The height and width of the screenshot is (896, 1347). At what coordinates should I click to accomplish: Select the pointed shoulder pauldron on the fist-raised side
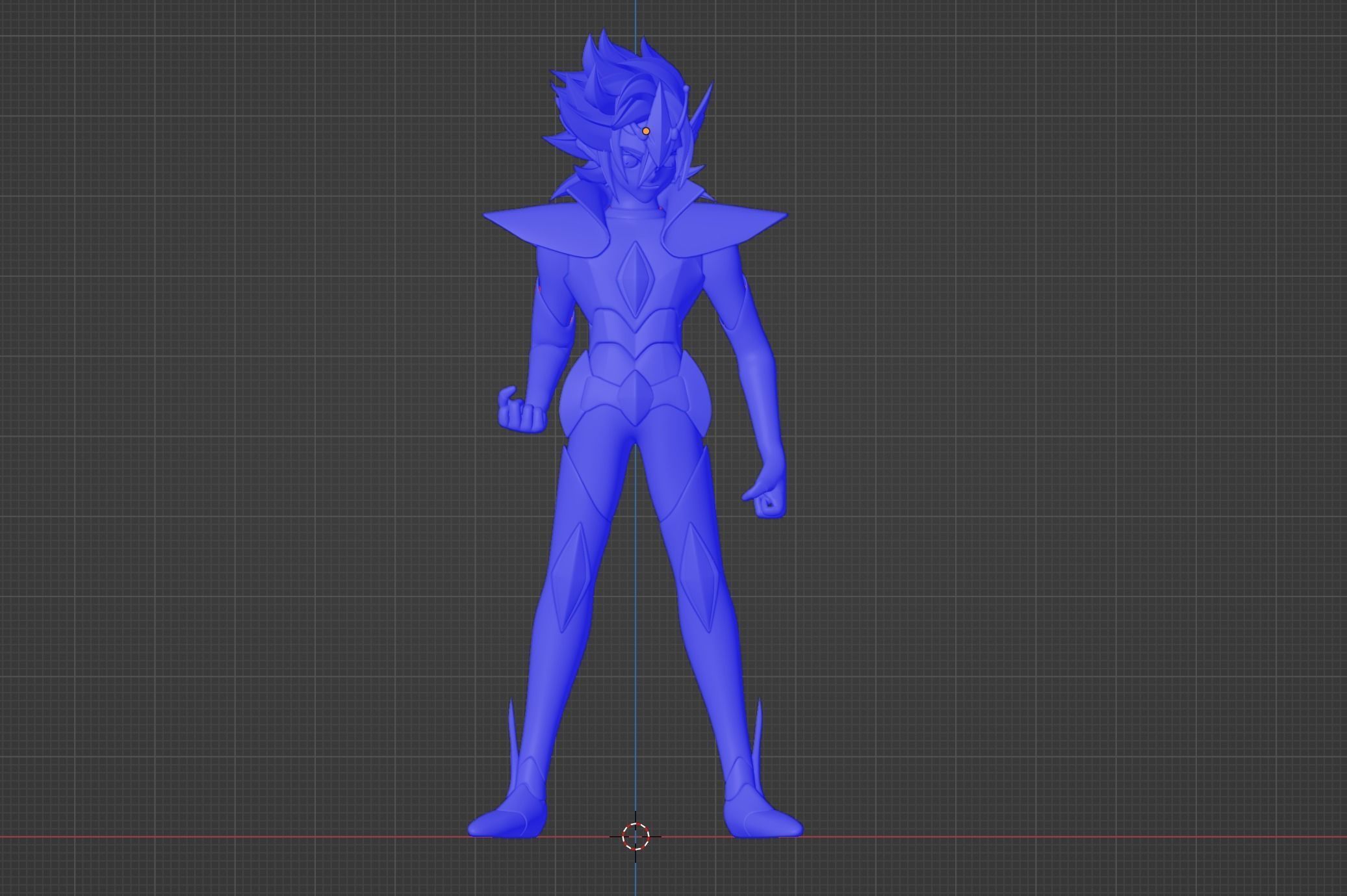click(x=546, y=231)
